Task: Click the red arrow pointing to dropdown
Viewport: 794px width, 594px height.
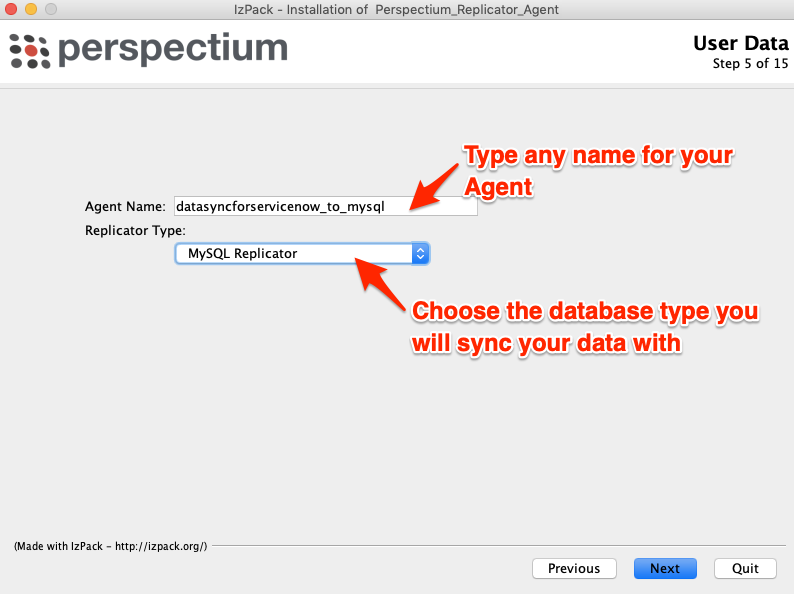Action: pyautogui.click(x=380, y=283)
